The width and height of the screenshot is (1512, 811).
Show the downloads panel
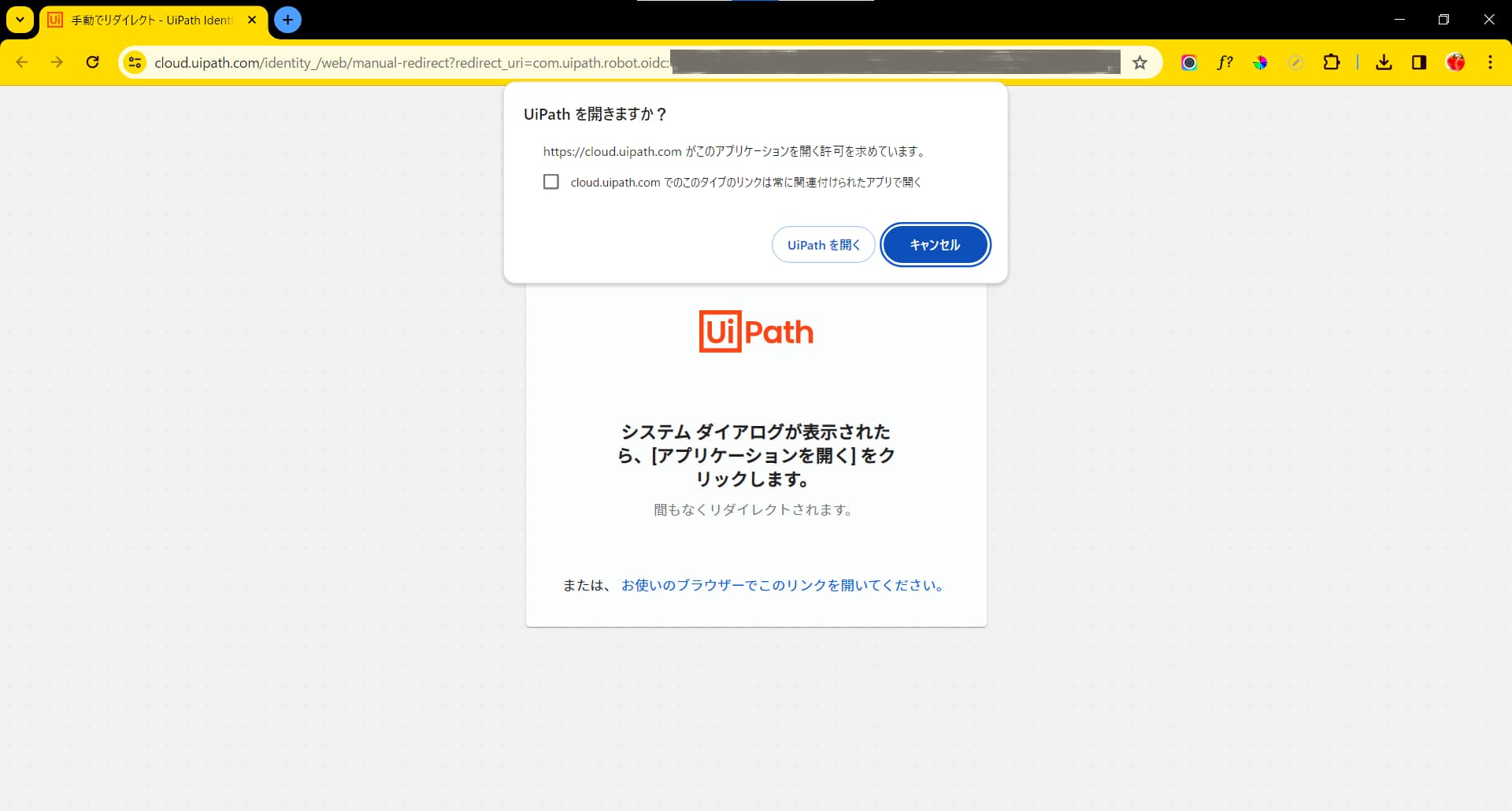[x=1384, y=62]
